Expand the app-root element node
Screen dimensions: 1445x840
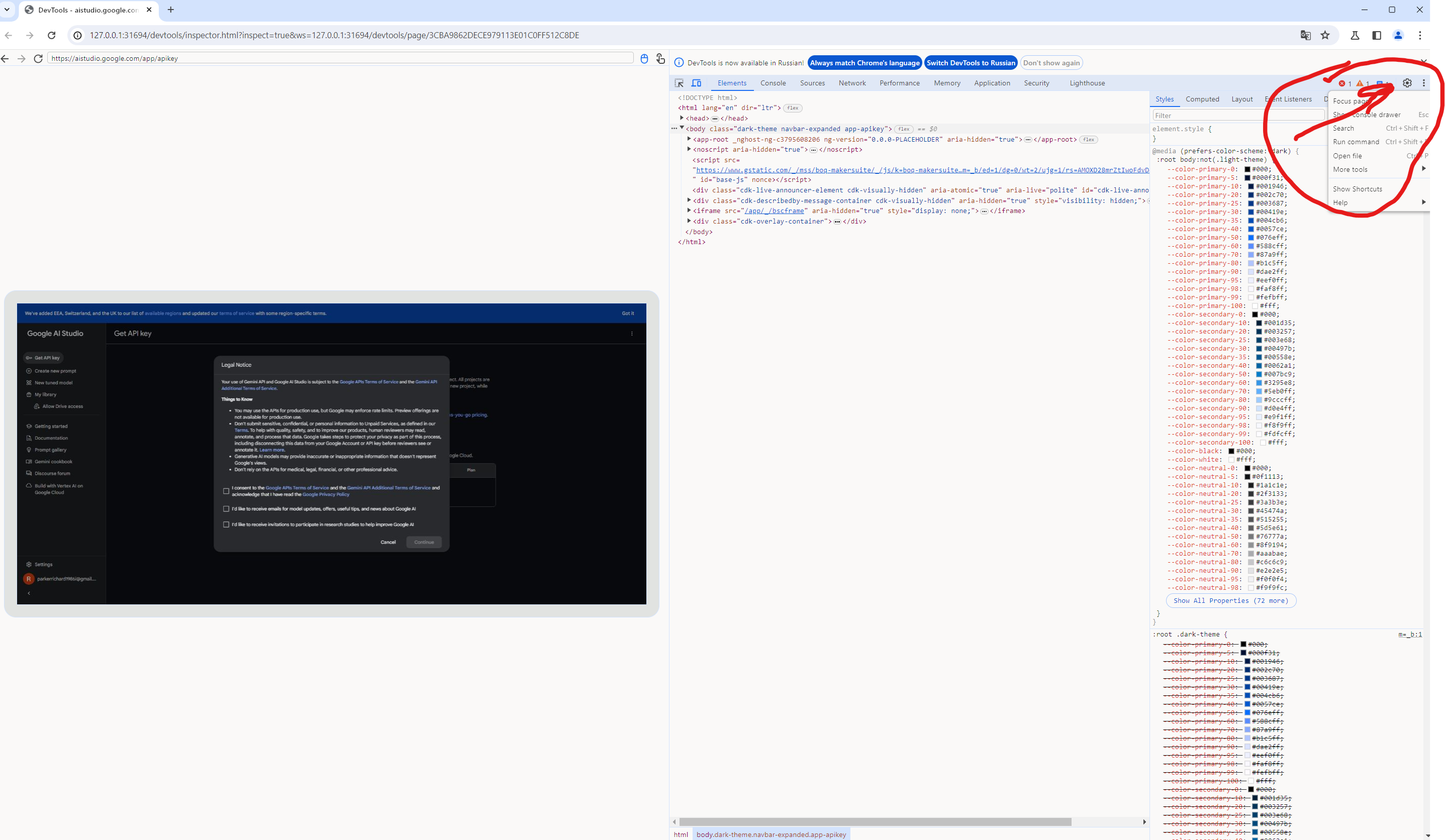coord(689,139)
